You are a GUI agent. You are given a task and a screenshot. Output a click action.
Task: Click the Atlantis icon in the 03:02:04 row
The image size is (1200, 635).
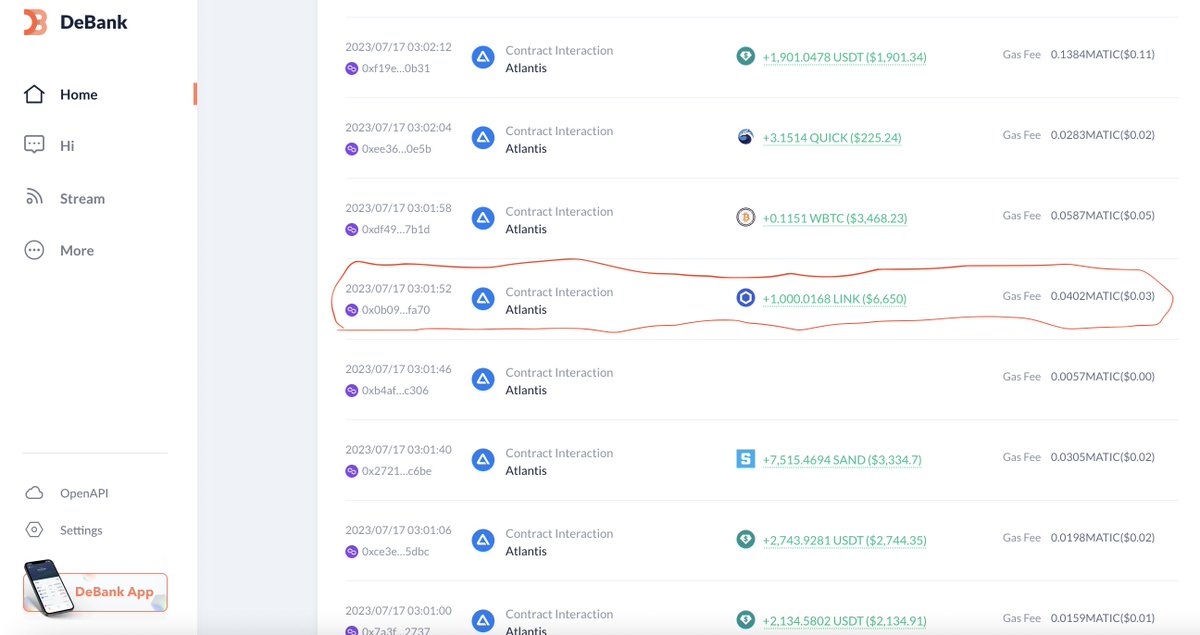pyautogui.click(x=483, y=138)
